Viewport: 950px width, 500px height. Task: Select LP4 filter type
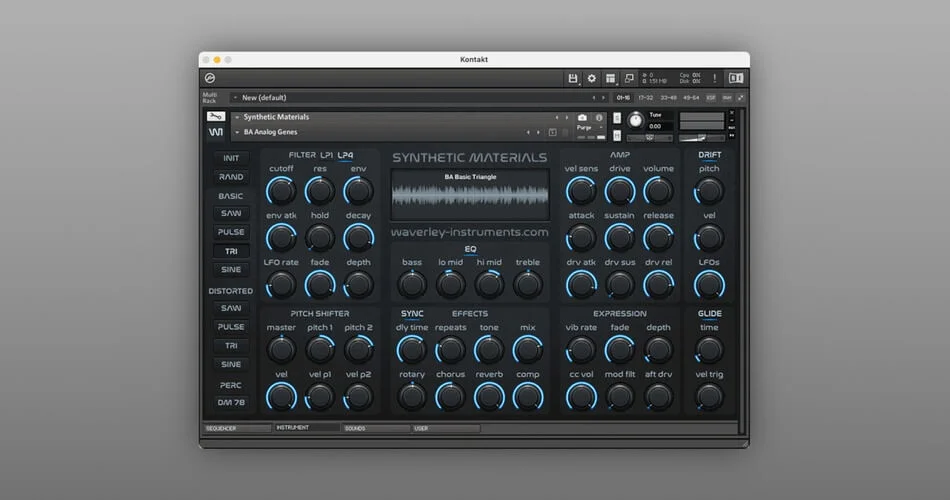point(345,155)
